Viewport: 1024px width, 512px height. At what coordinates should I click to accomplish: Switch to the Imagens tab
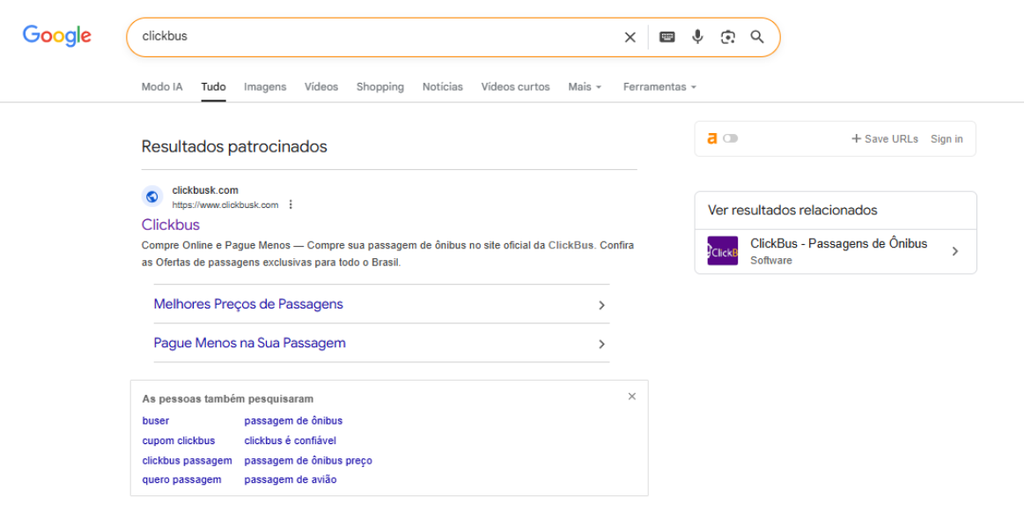[x=265, y=87]
